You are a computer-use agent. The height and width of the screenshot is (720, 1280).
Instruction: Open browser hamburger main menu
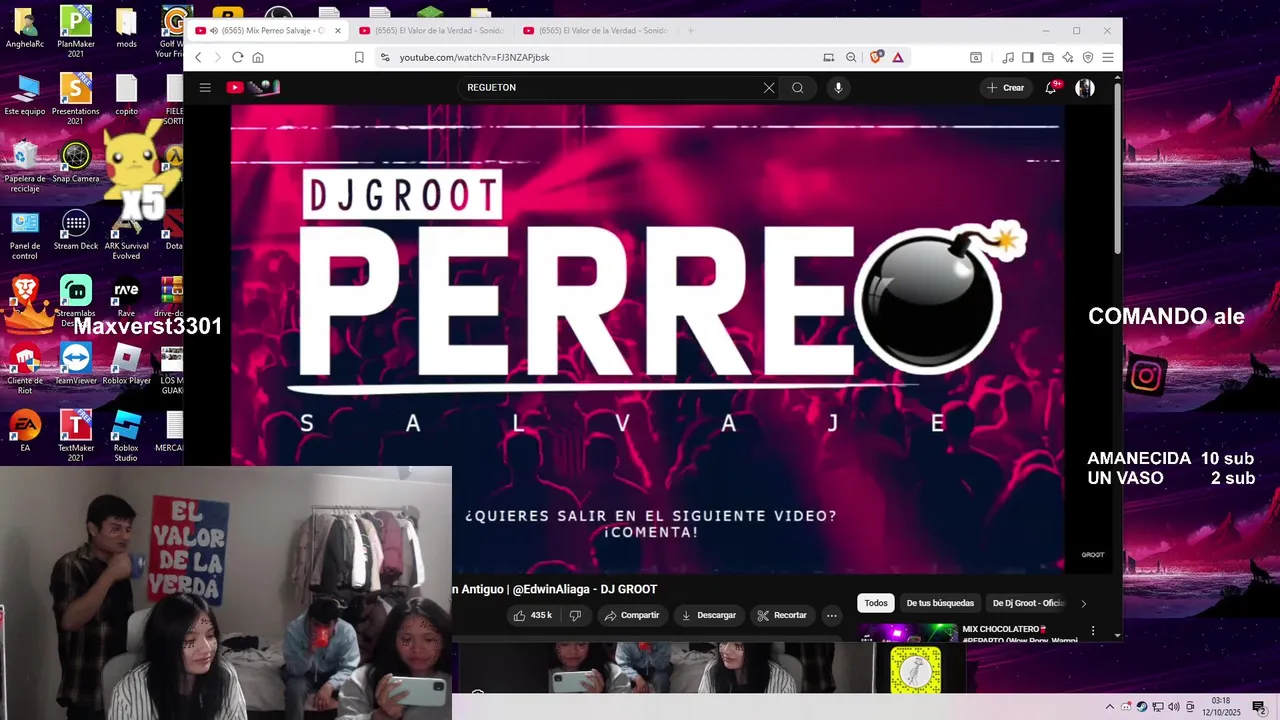click(x=1108, y=58)
